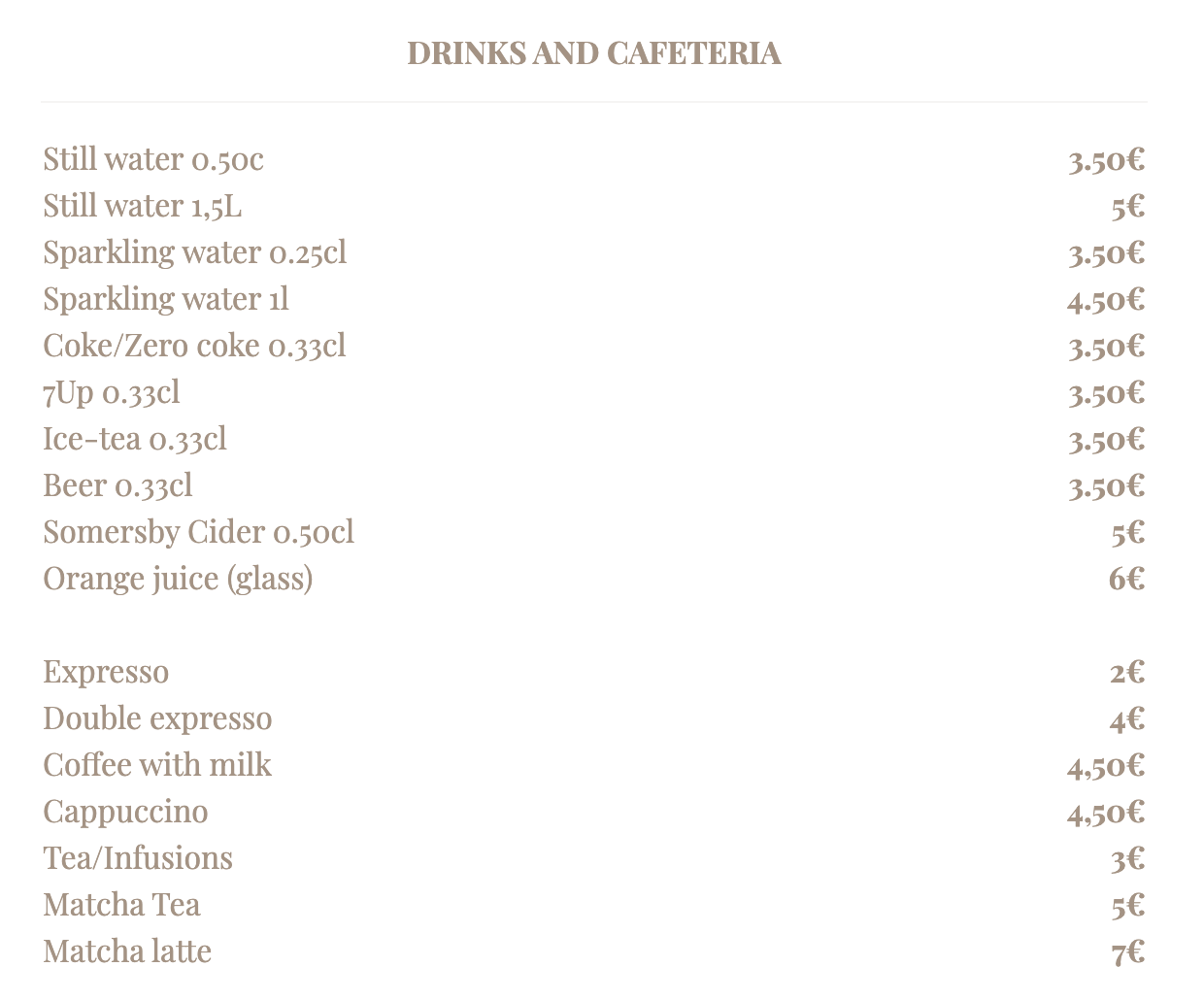
Task: Click on Double expresso
Action: [157, 718]
